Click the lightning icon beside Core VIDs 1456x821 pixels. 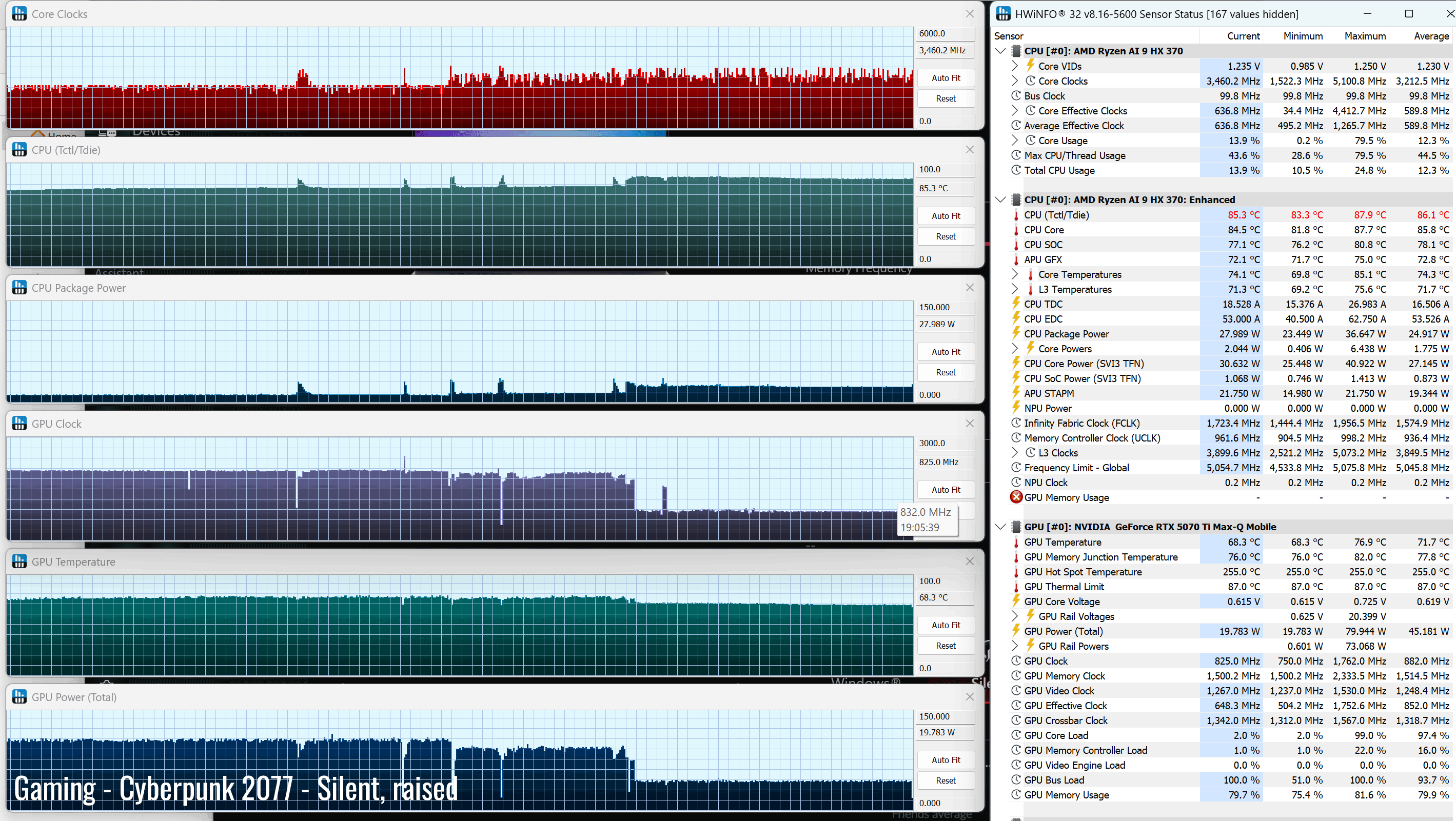coord(1030,66)
